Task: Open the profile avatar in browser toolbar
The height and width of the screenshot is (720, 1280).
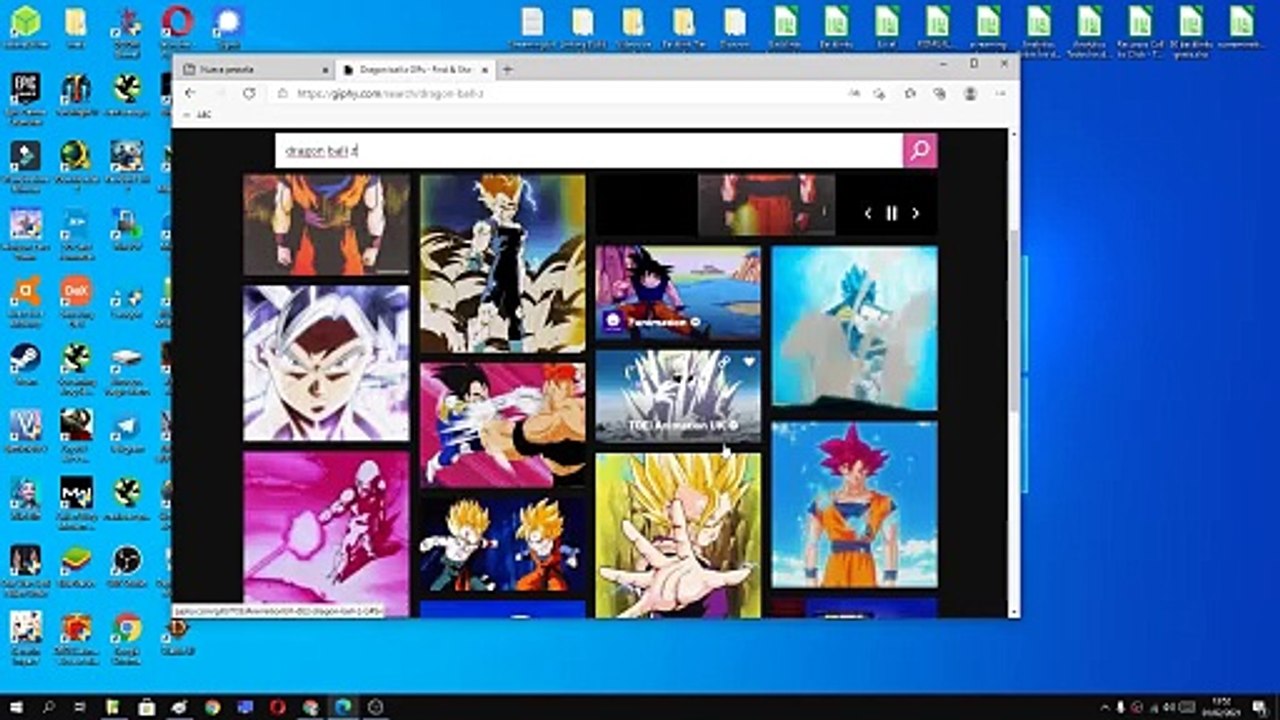Action: [x=970, y=93]
